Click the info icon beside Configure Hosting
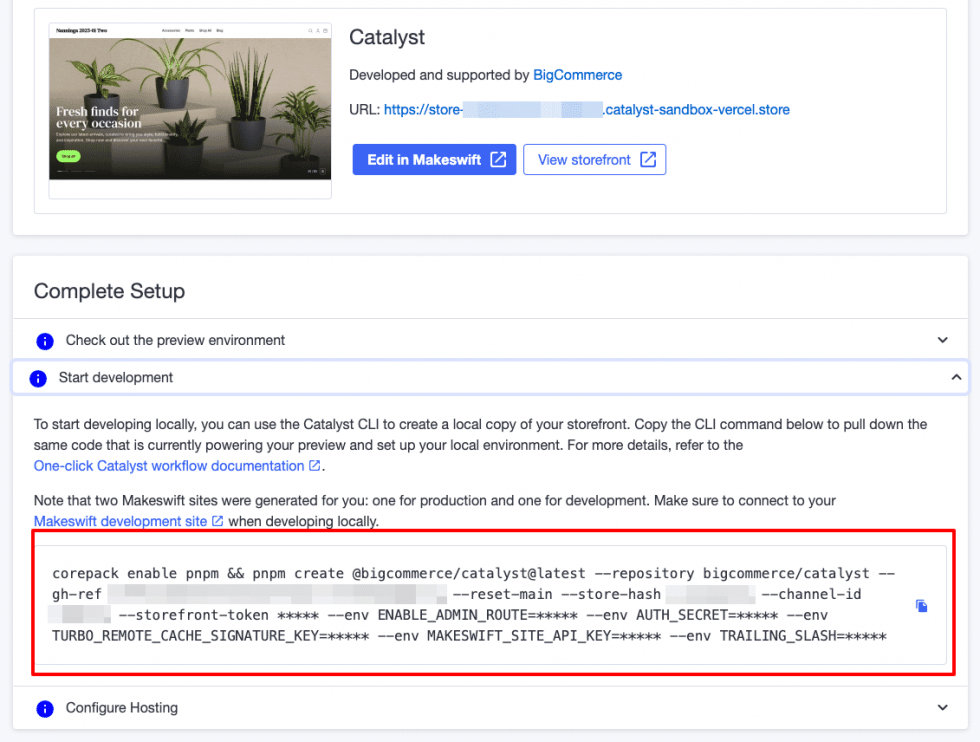This screenshot has width=980, height=742. click(44, 707)
